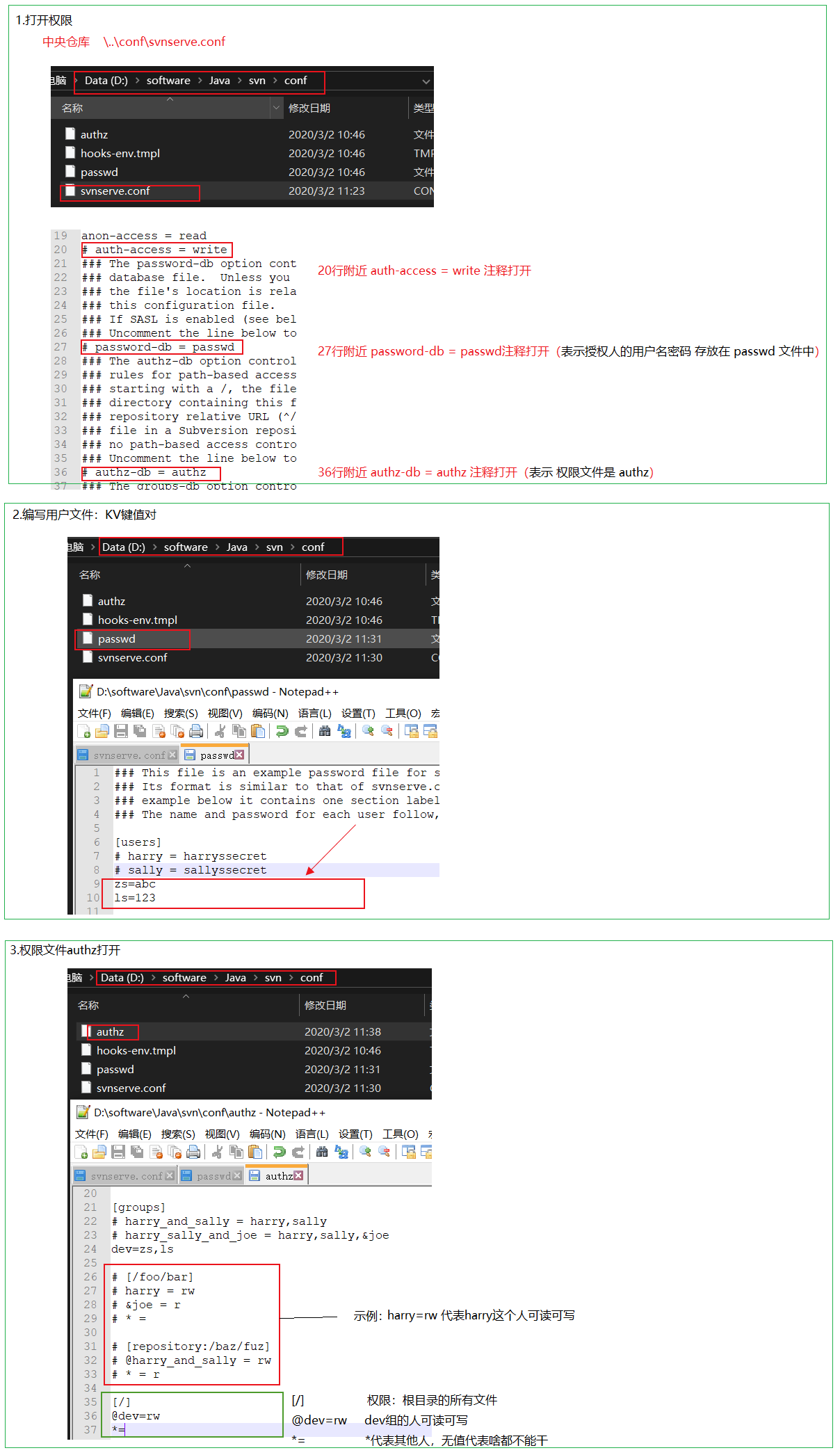Click Cut scissors icon in authz Notepad++ toolbar

coord(218,1152)
